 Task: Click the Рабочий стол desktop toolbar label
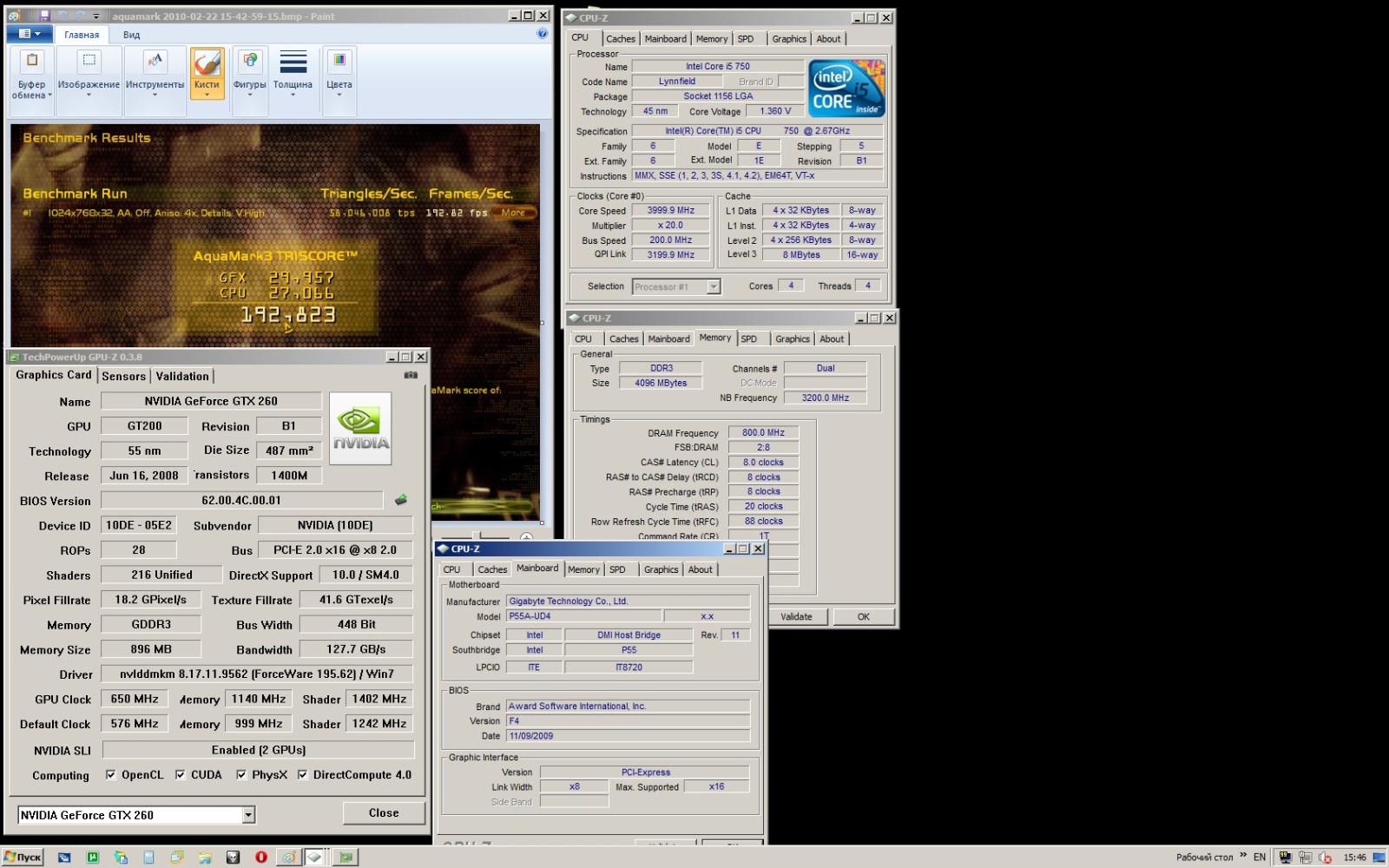point(1204,858)
